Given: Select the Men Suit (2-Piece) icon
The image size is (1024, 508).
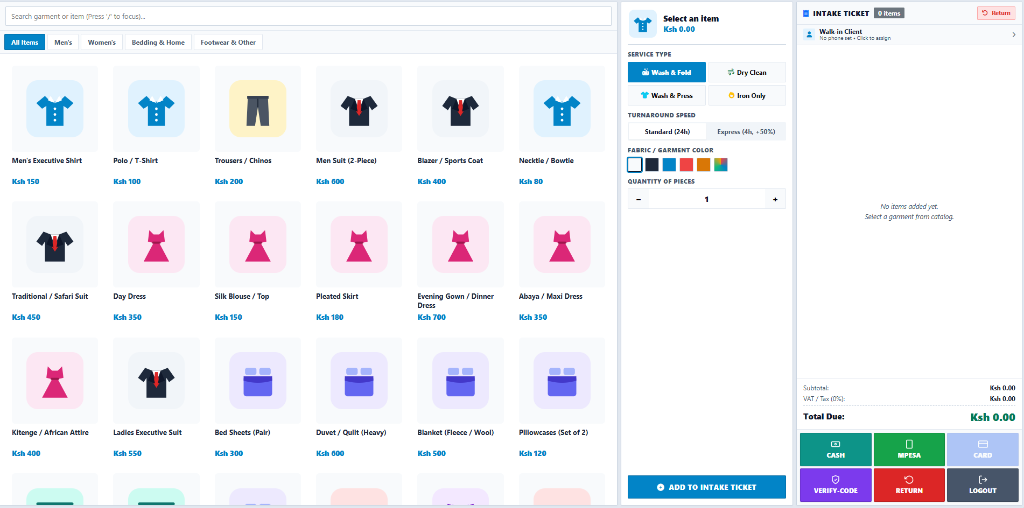Looking at the screenshot, I should tap(359, 108).
